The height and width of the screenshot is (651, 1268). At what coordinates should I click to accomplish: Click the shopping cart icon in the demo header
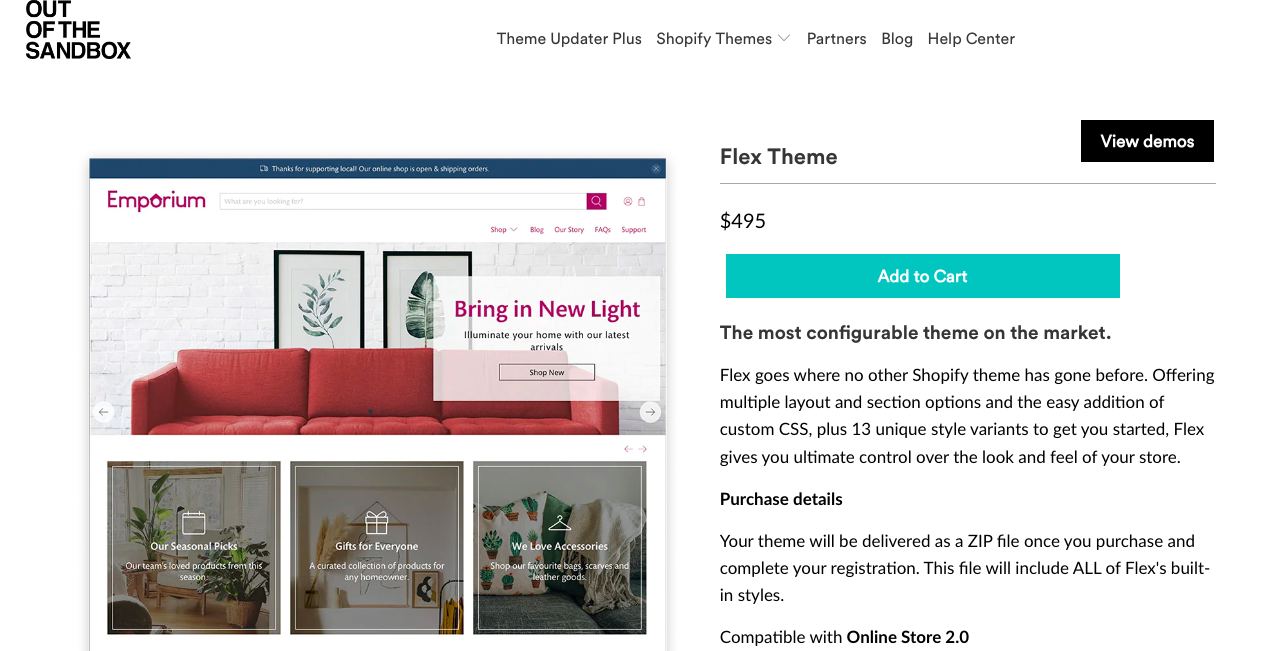click(x=643, y=202)
